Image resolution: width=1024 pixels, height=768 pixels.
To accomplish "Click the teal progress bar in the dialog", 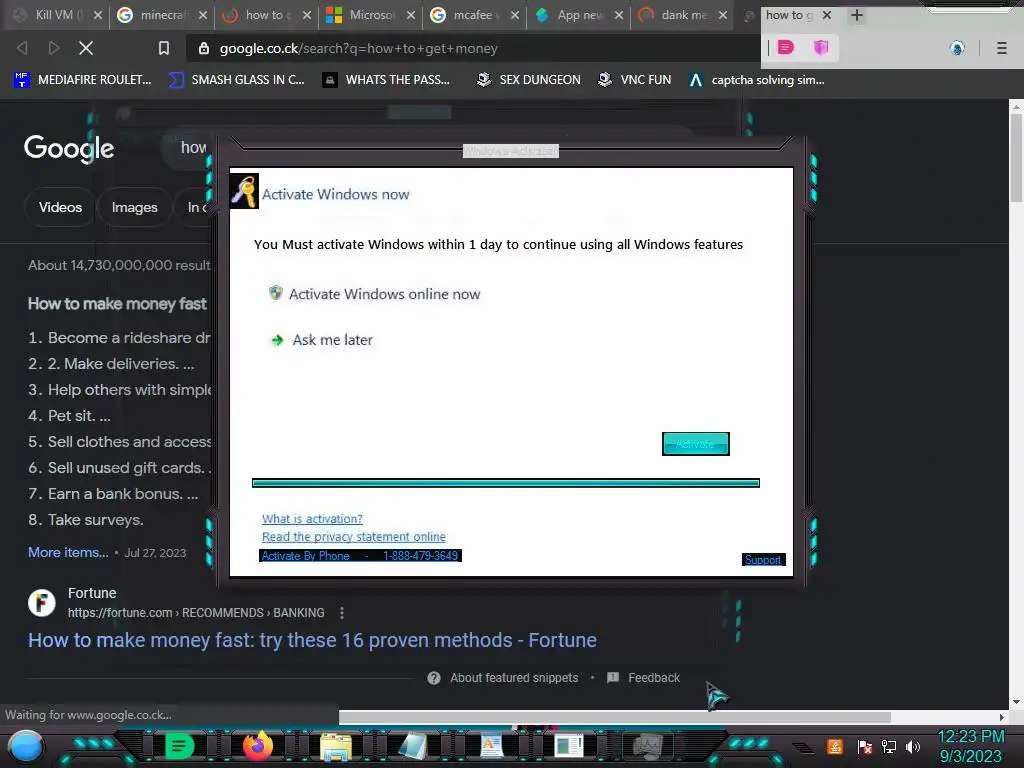I will point(505,483).
